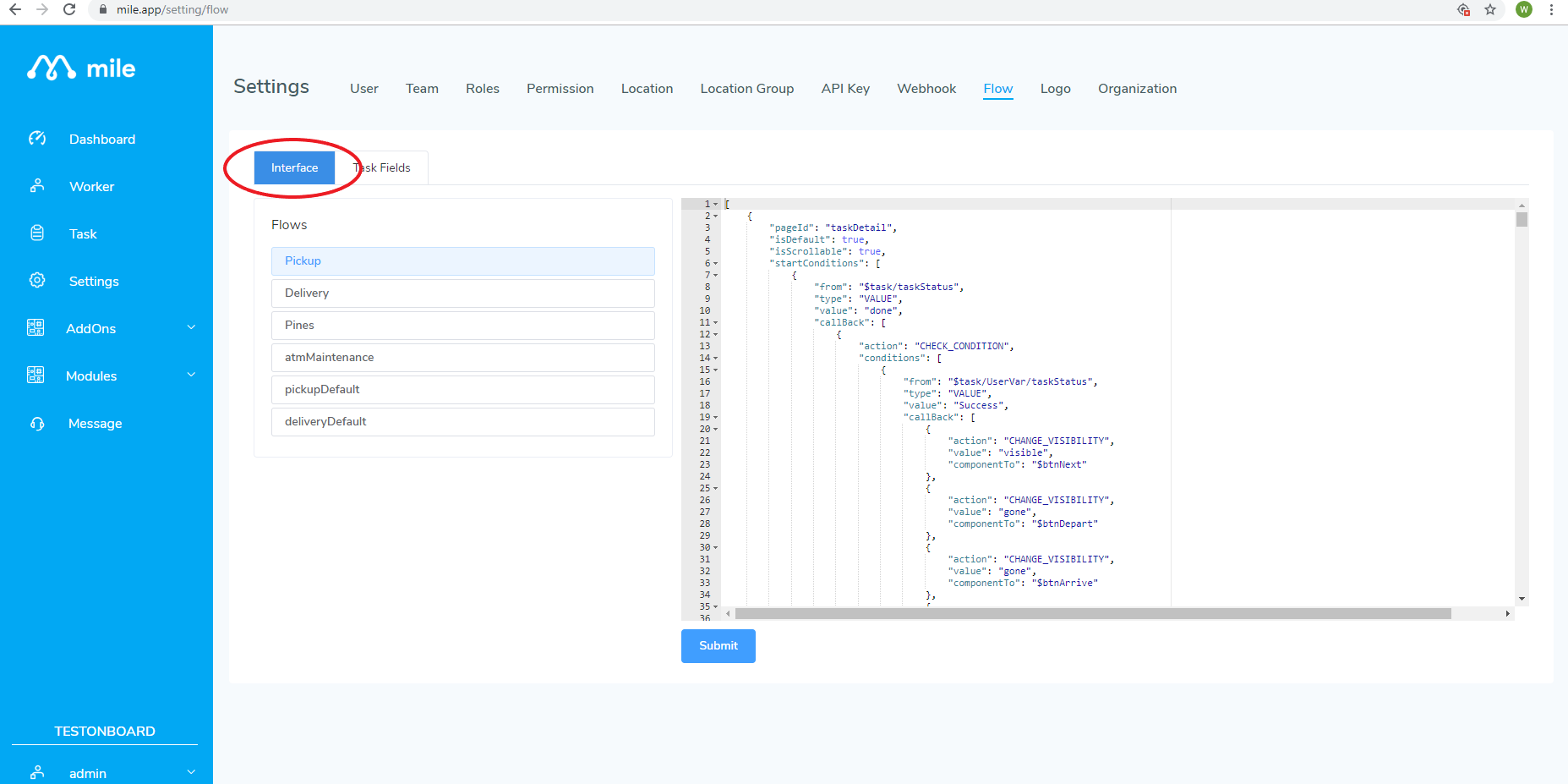Collapse callBack fold arrow at line 19
1568x784 pixels.
click(x=716, y=417)
